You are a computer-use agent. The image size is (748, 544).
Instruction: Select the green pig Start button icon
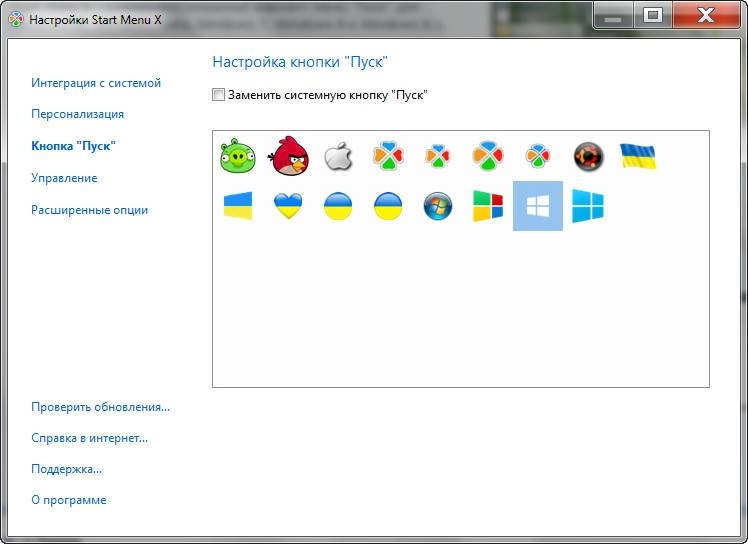(238, 156)
